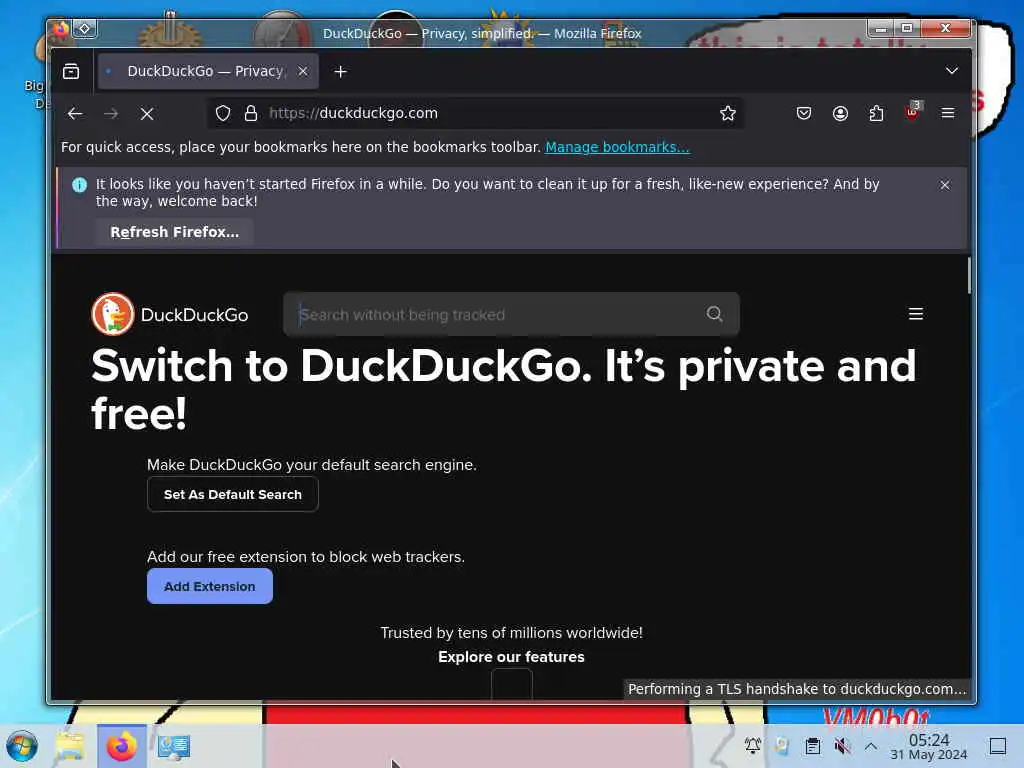Click the page vertical scrollbar
The image size is (1024, 768).
pyautogui.click(x=969, y=276)
